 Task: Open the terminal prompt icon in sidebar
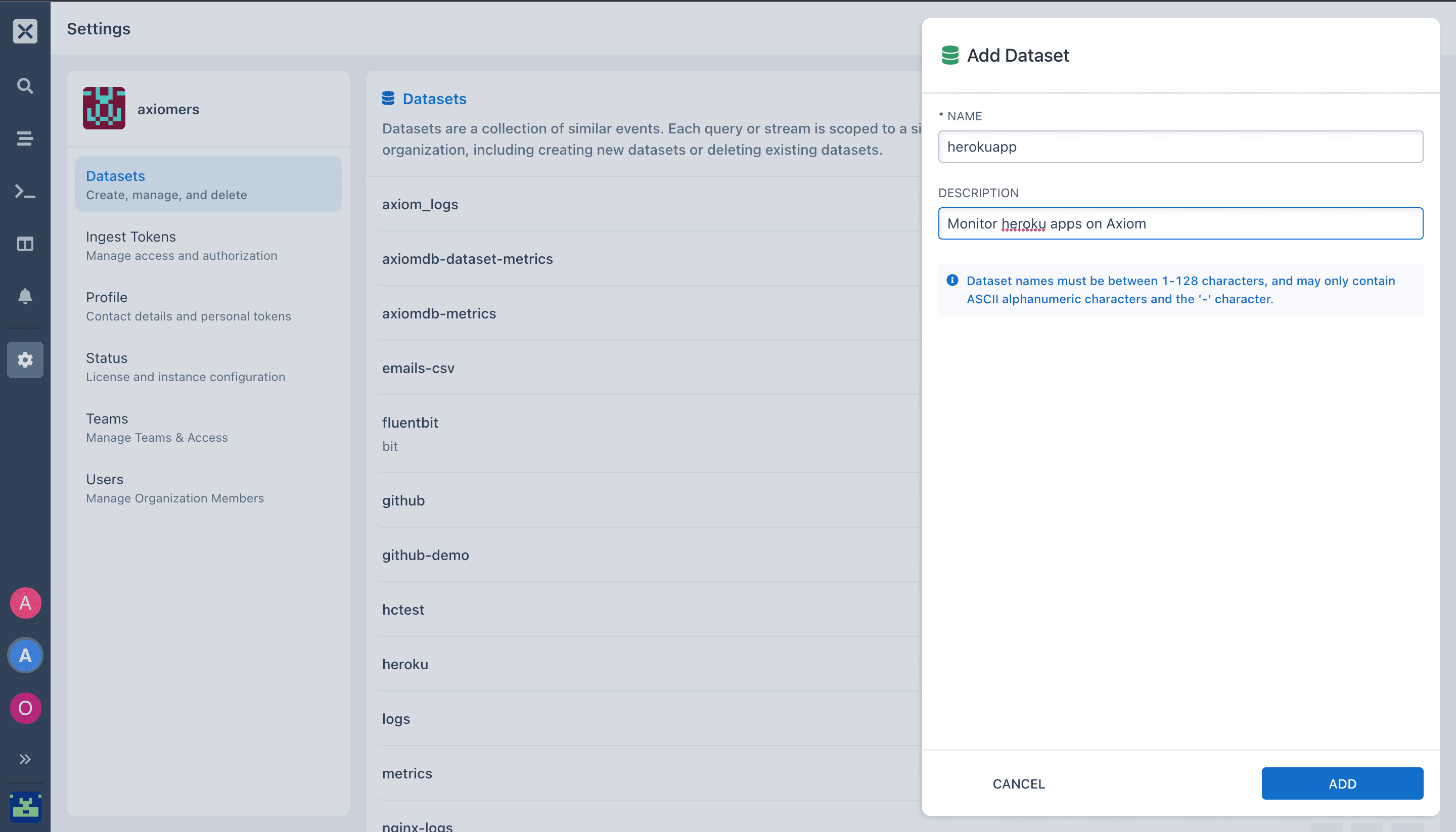click(x=25, y=192)
